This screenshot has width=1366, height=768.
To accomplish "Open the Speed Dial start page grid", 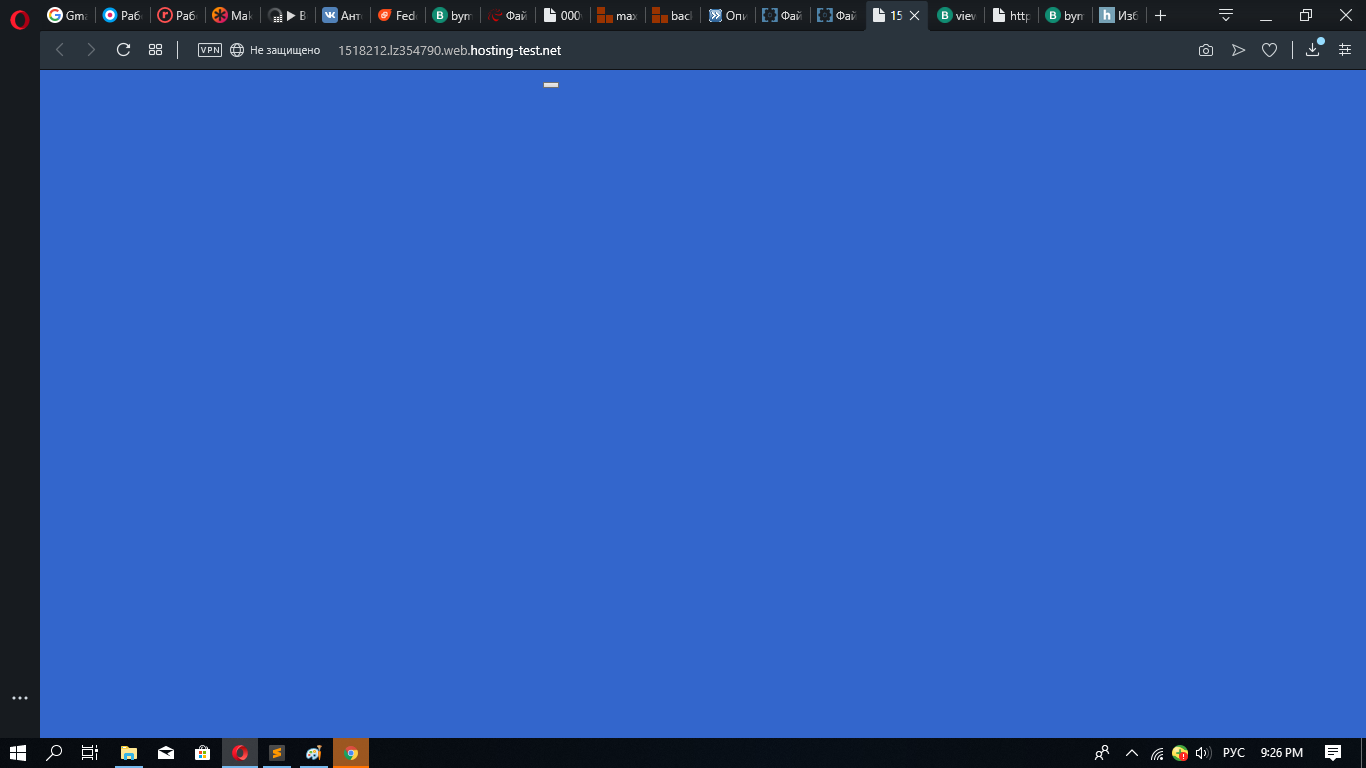I will pyautogui.click(x=155, y=50).
